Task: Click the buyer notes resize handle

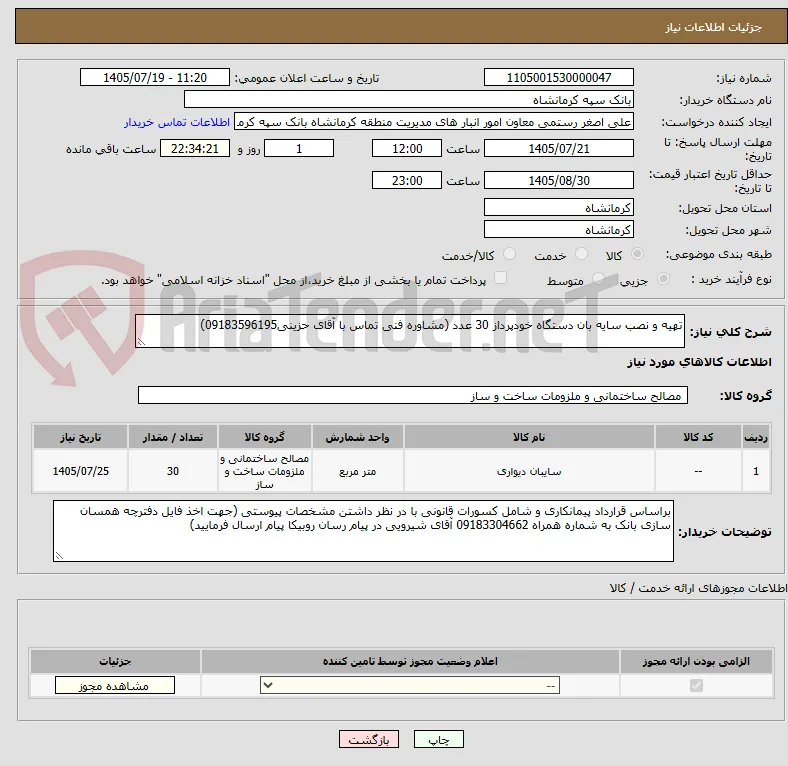Action: 59,555
